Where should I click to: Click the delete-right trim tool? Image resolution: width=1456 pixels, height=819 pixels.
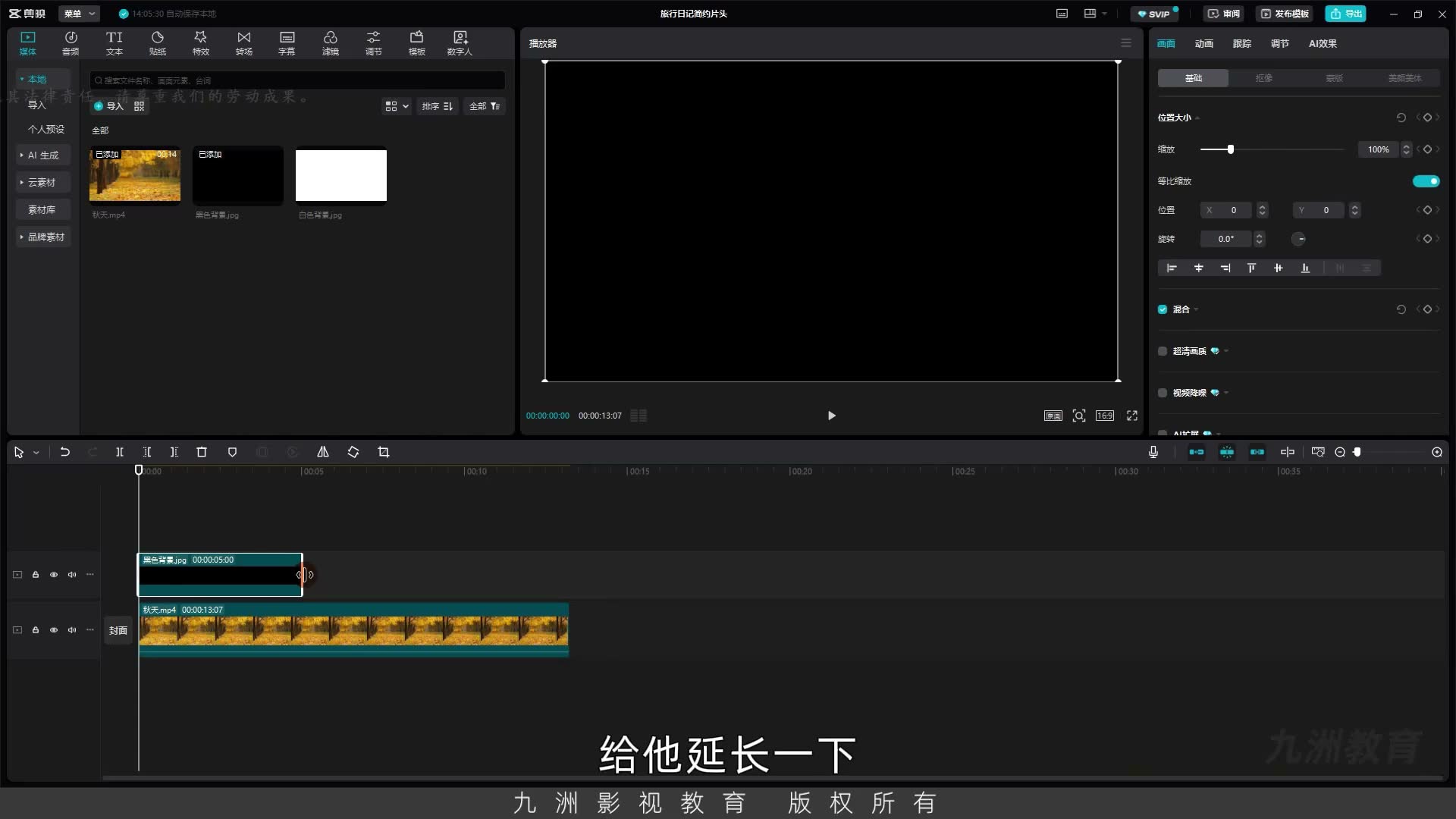pyautogui.click(x=174, y=452)
